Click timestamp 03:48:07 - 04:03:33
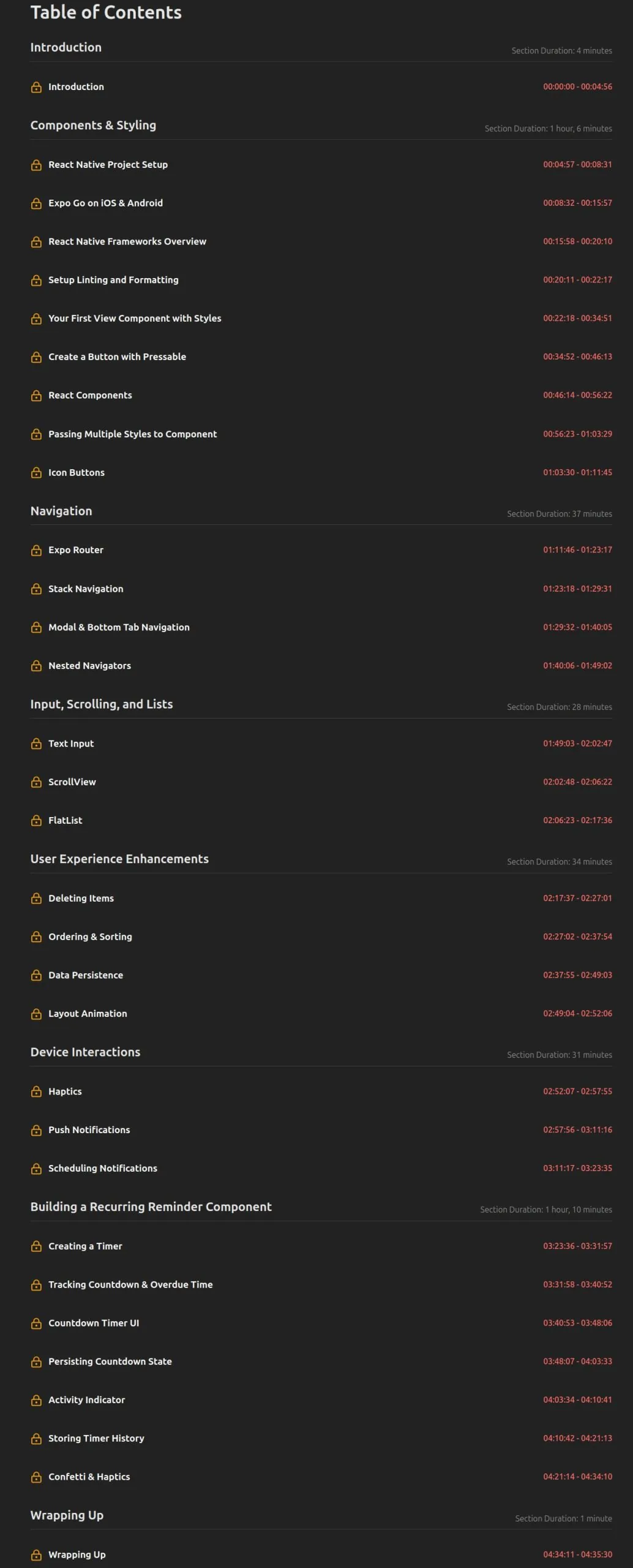Screen dimensions: 633x1568 point(577,1361)
